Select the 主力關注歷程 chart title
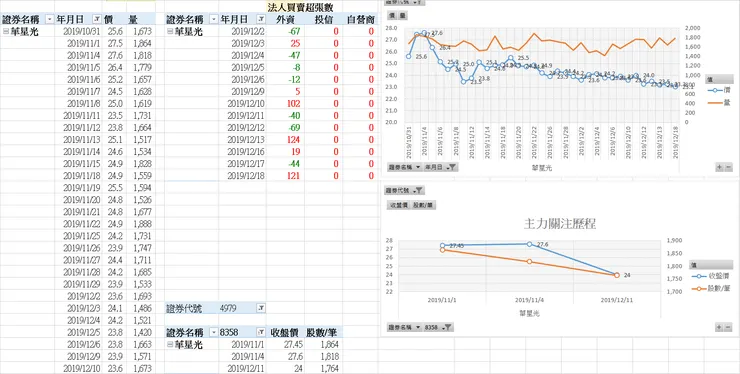Screen dimensions: 740x374 coord(560,224)
